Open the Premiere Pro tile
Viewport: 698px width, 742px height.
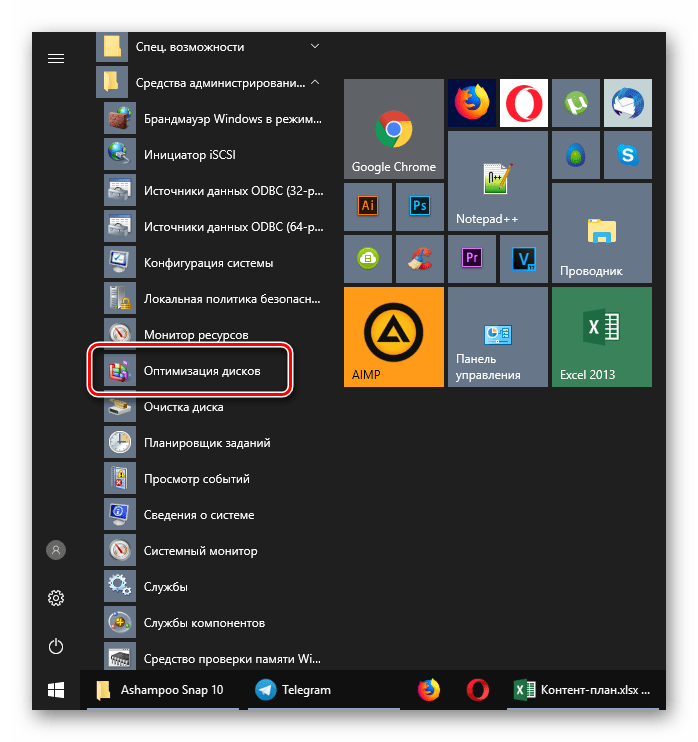[472, 259]
